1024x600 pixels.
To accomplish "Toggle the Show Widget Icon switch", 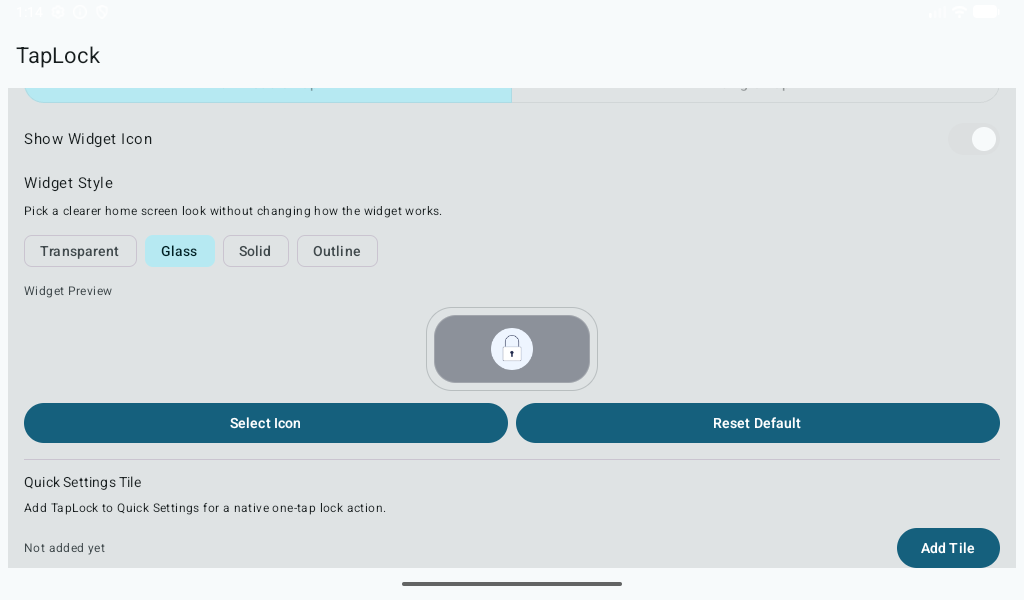I will (x=974, y=139).
